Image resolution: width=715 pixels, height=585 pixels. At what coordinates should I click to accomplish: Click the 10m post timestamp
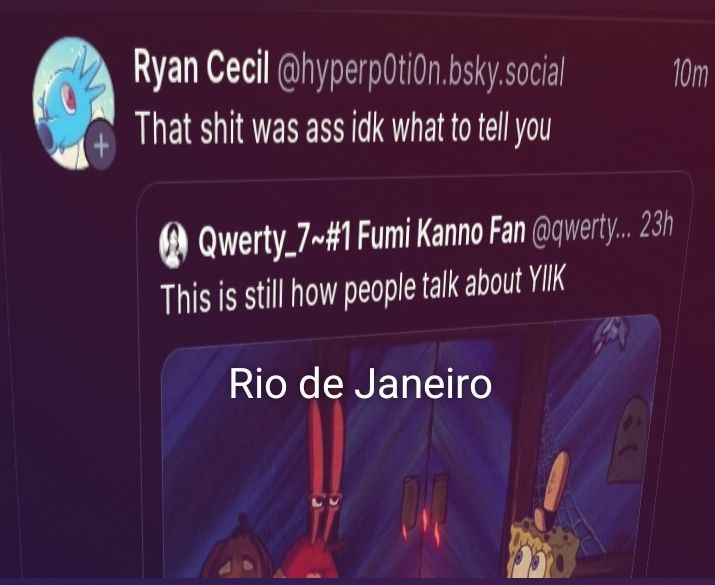click(690, 75)
